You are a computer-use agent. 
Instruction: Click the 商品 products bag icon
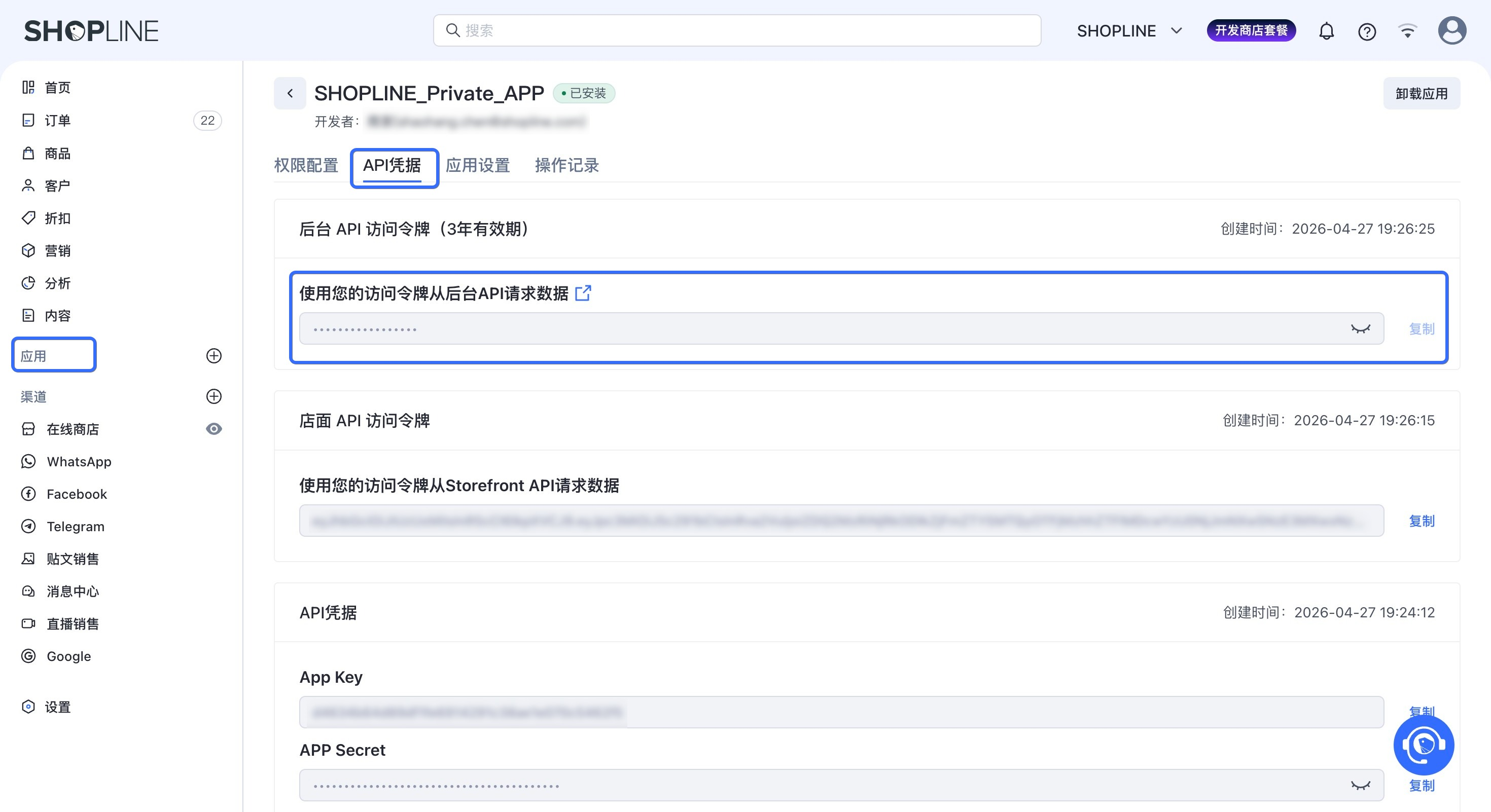coord(28,153)
